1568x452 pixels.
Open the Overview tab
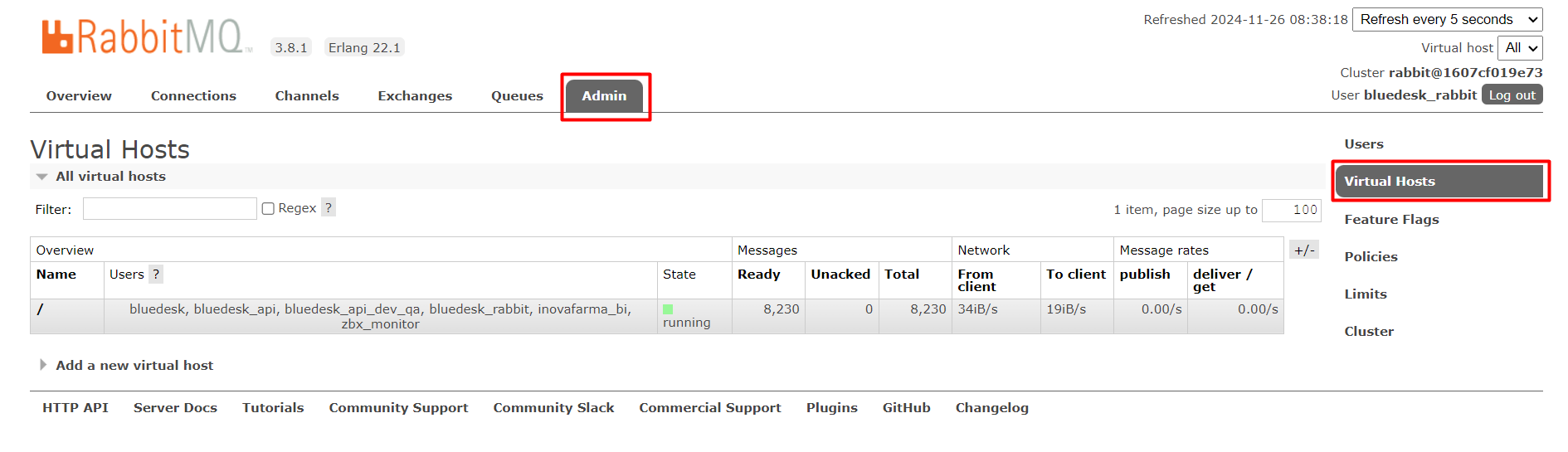pyautogui.click(x=79, y=95)
